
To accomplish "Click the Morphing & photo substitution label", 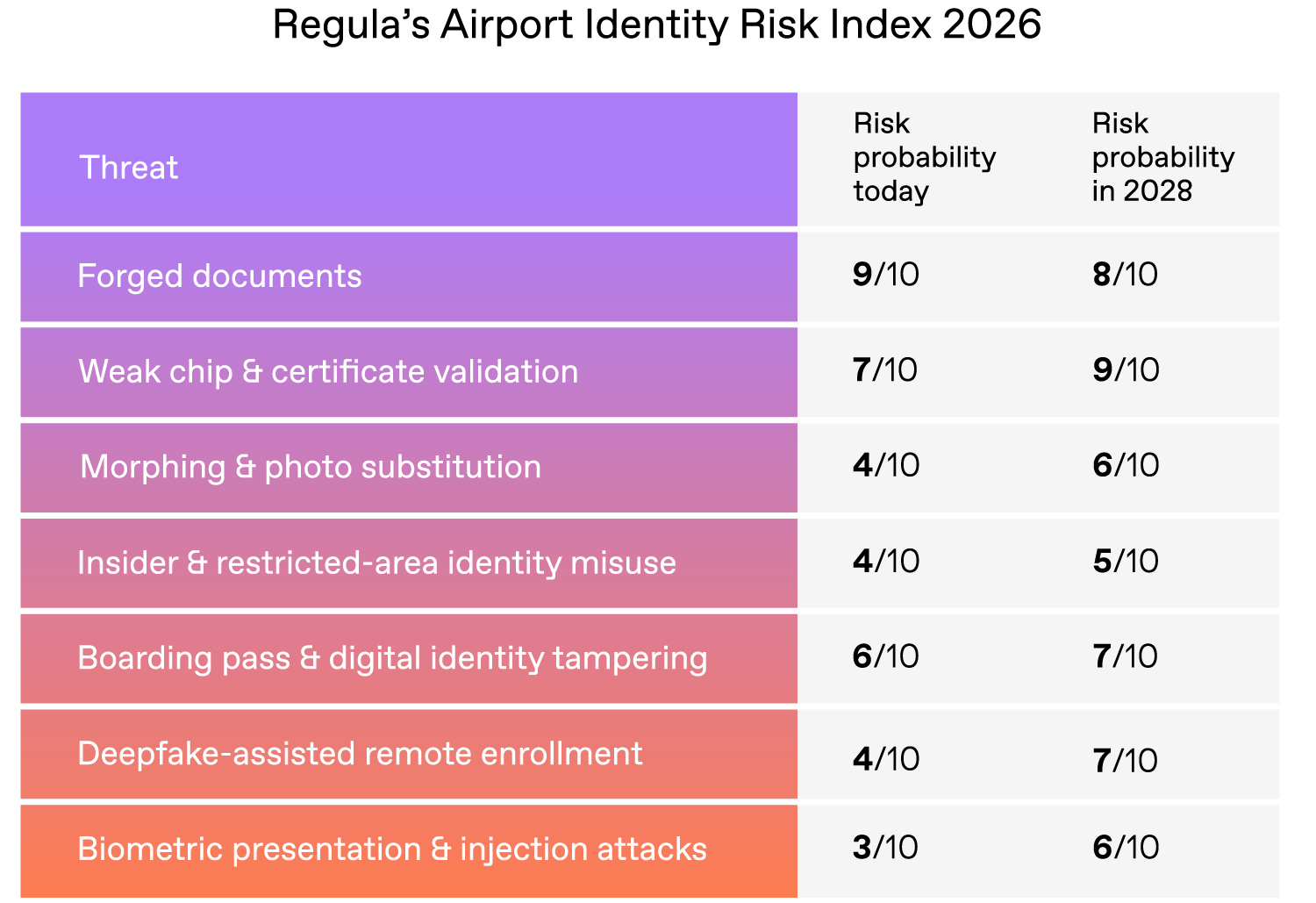I will (x=311, y=467).
